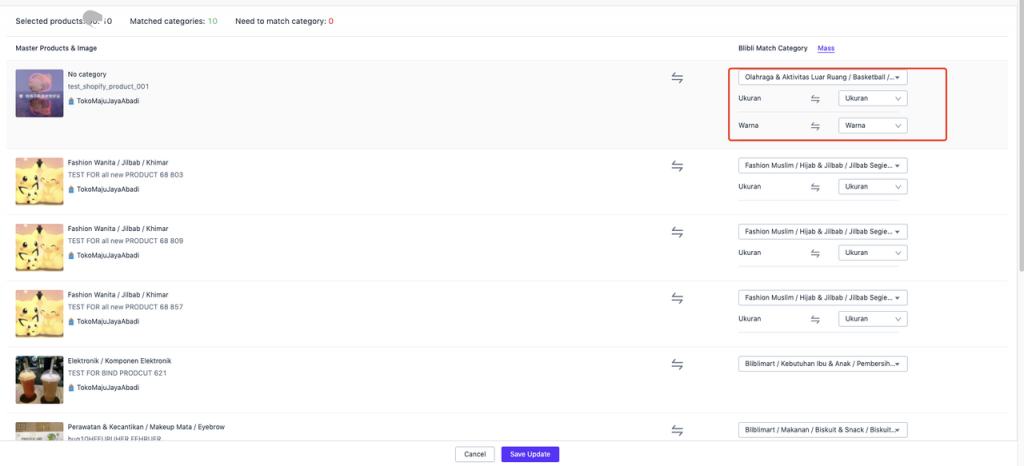This screenshot has width=1024, height=466.
Task: Click 'TEST FOR all new PRODUCT 68 809'
Action: [125, 241]
